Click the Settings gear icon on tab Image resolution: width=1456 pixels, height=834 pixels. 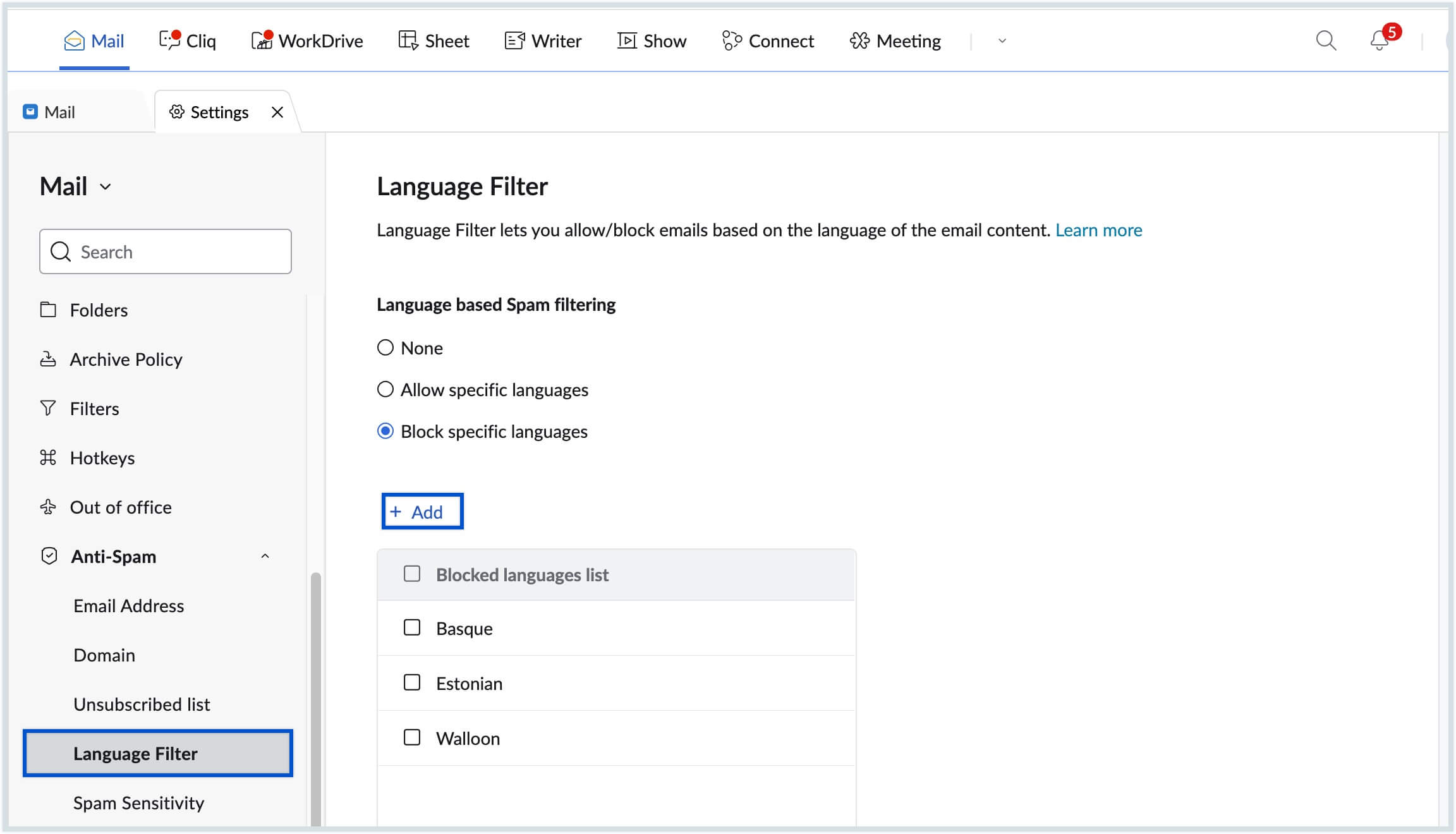point(177,112)
